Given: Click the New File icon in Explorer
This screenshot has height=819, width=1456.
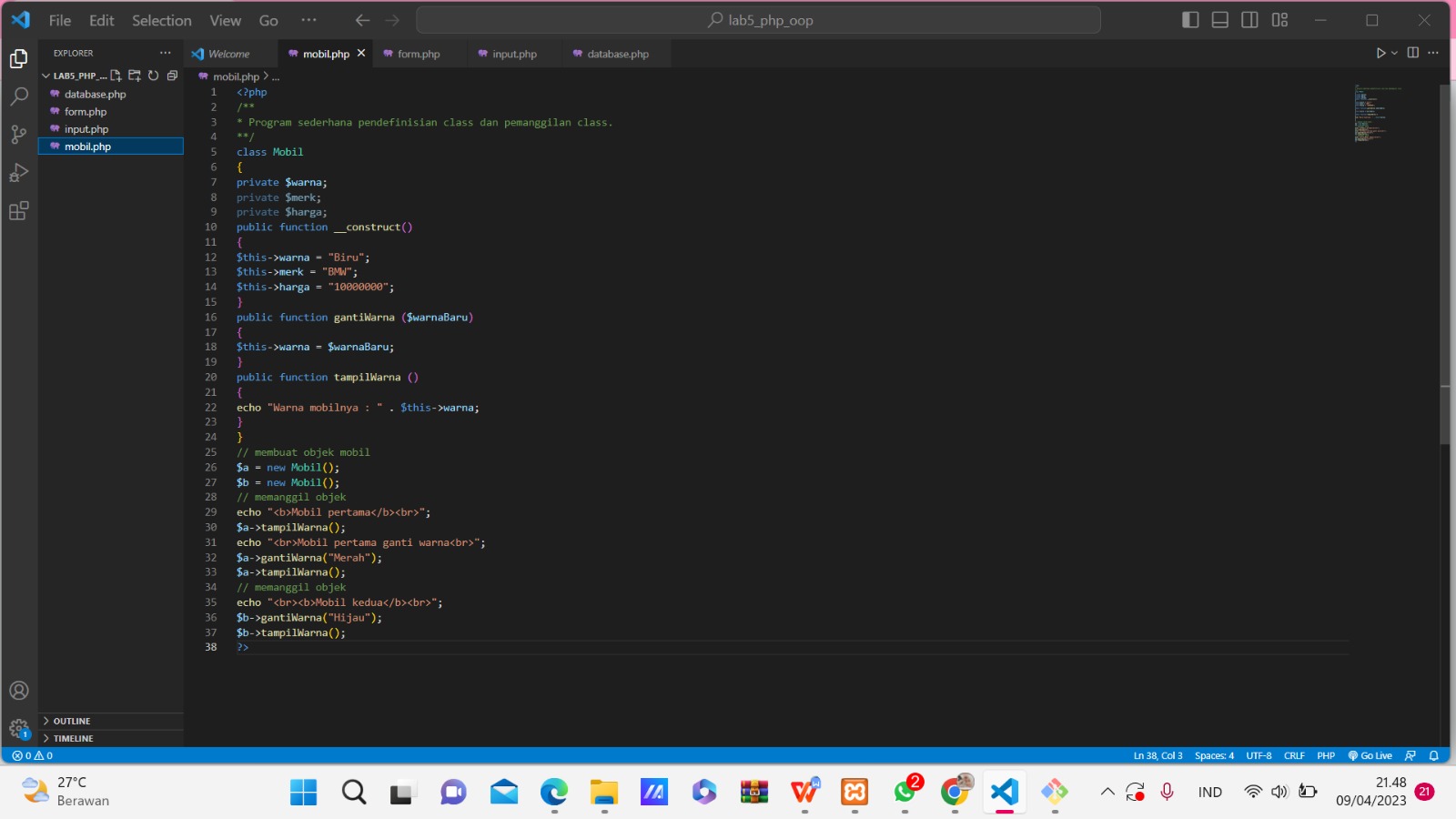Looking at the screenshot, I should (116, 76).
